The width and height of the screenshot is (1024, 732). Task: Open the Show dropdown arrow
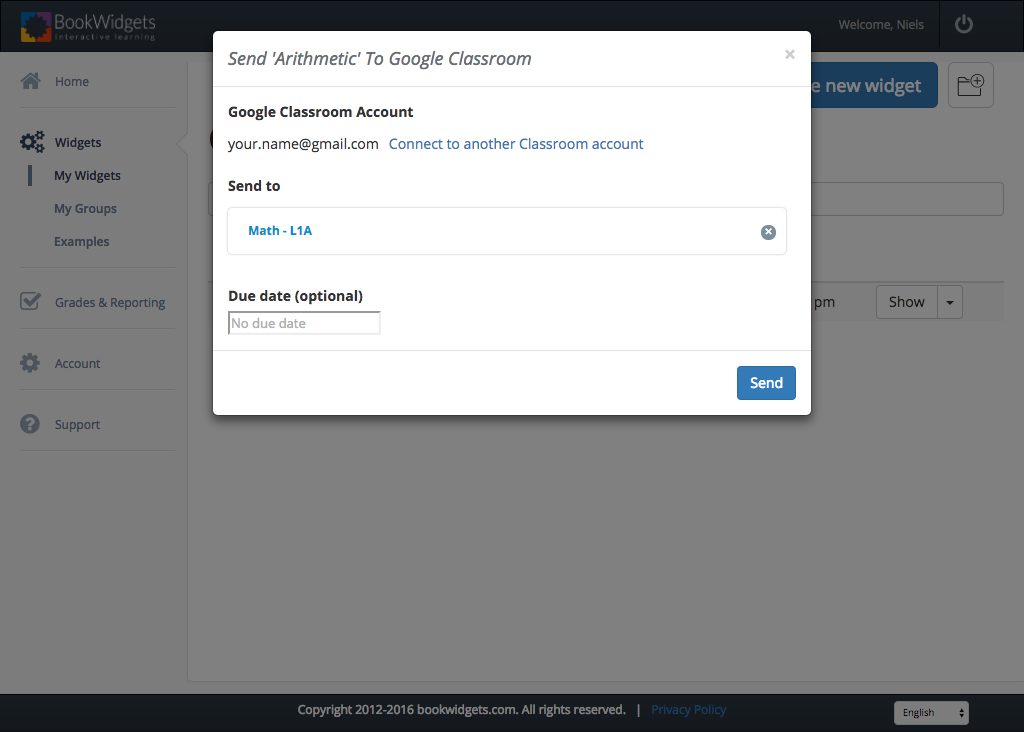coord(949,301)
